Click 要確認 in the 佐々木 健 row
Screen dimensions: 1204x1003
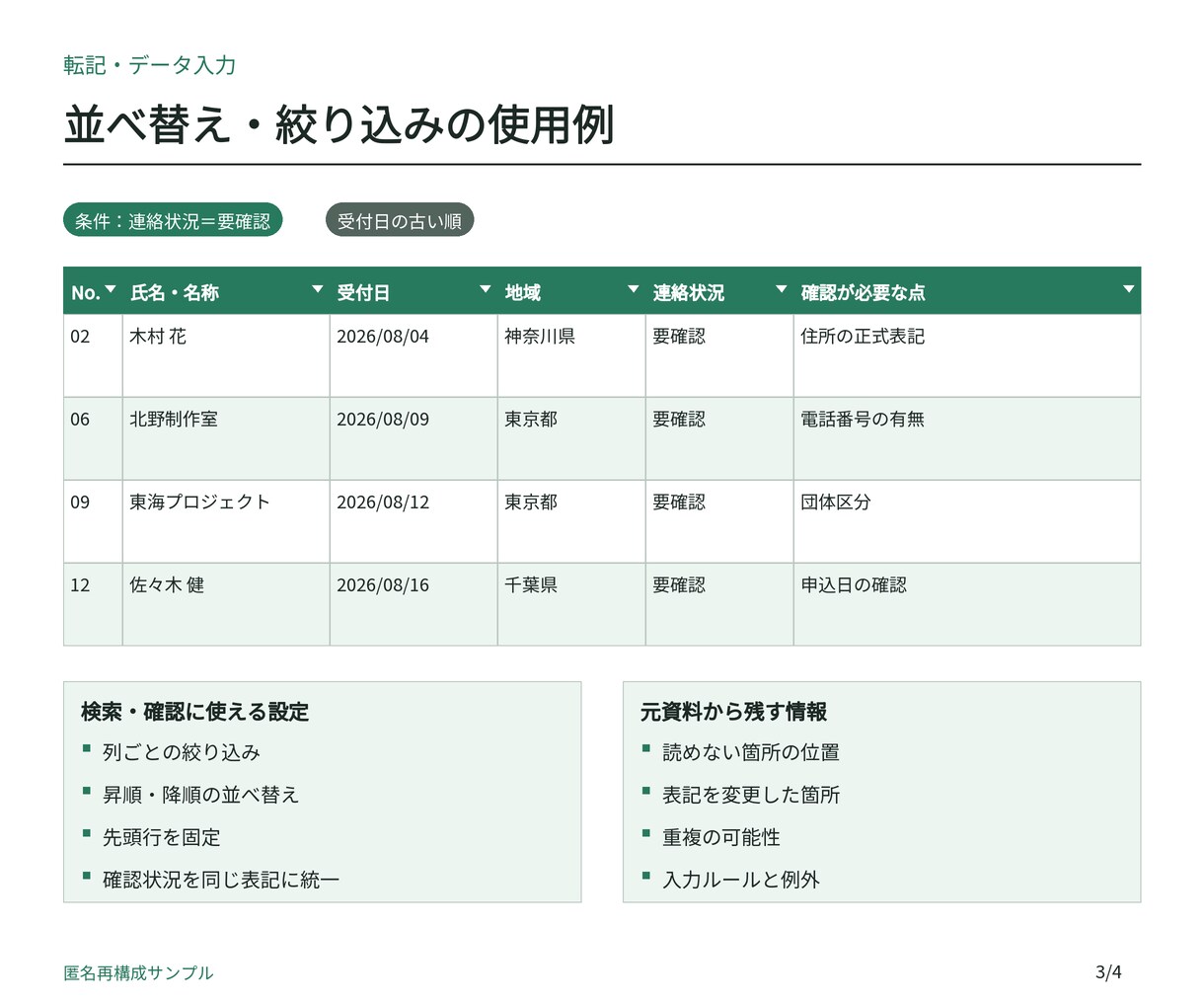[x=719, y=604]
